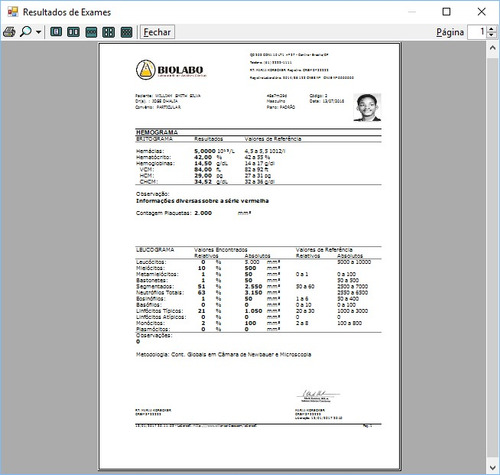Select six-pages view layout icon

[x=126, y=32]
